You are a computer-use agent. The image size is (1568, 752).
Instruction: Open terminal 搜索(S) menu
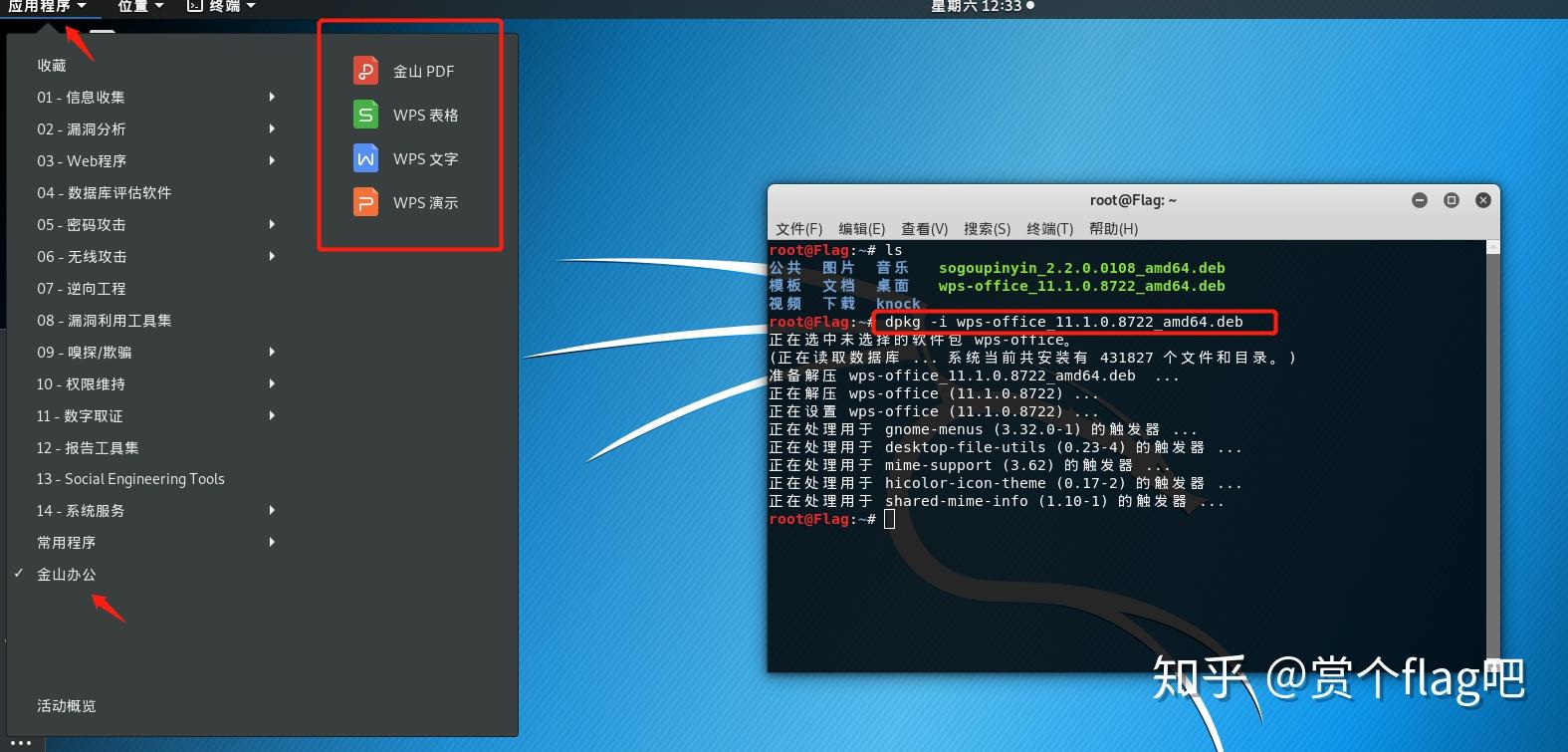point(987,228)
